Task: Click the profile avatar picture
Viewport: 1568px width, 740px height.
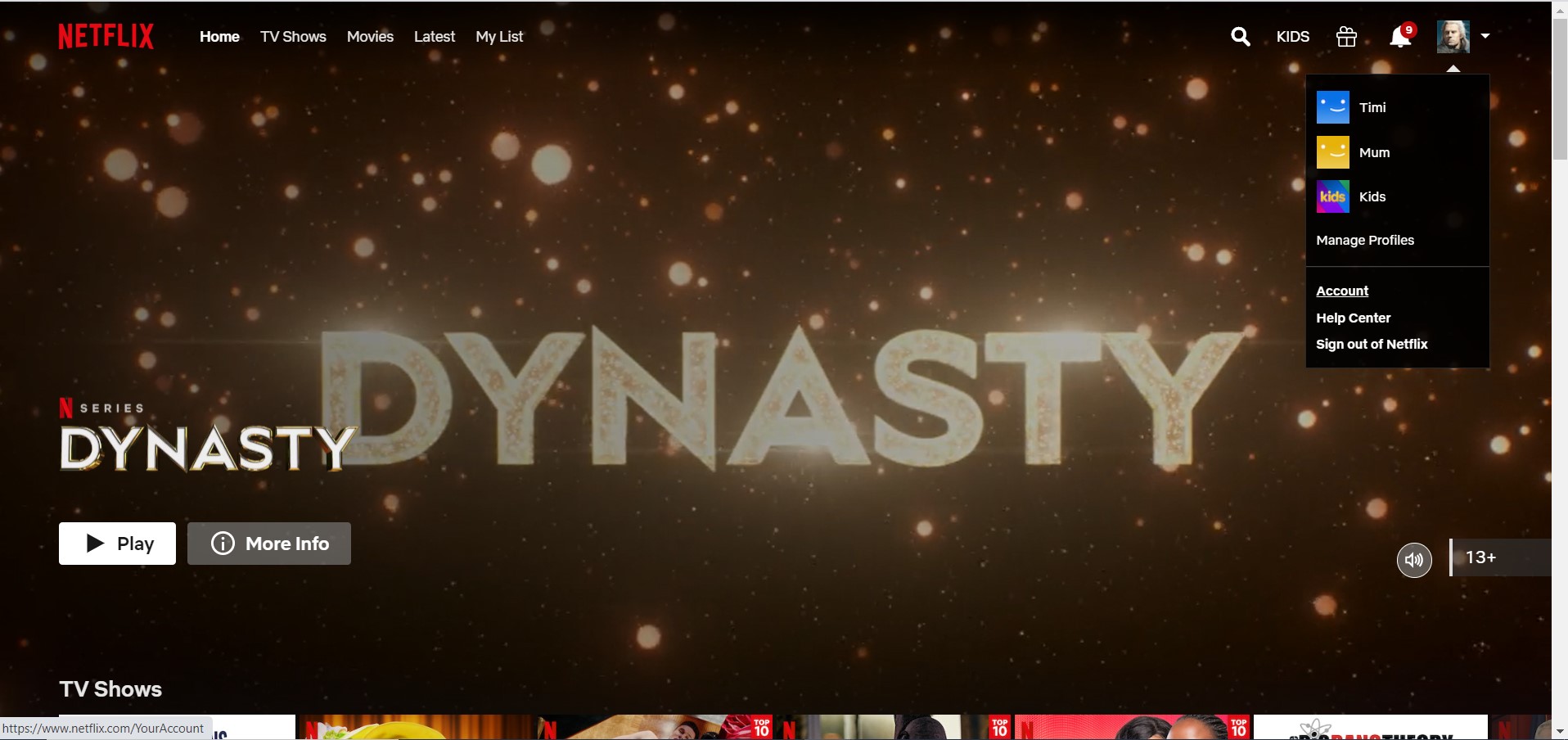Action: pos(1453,37)
